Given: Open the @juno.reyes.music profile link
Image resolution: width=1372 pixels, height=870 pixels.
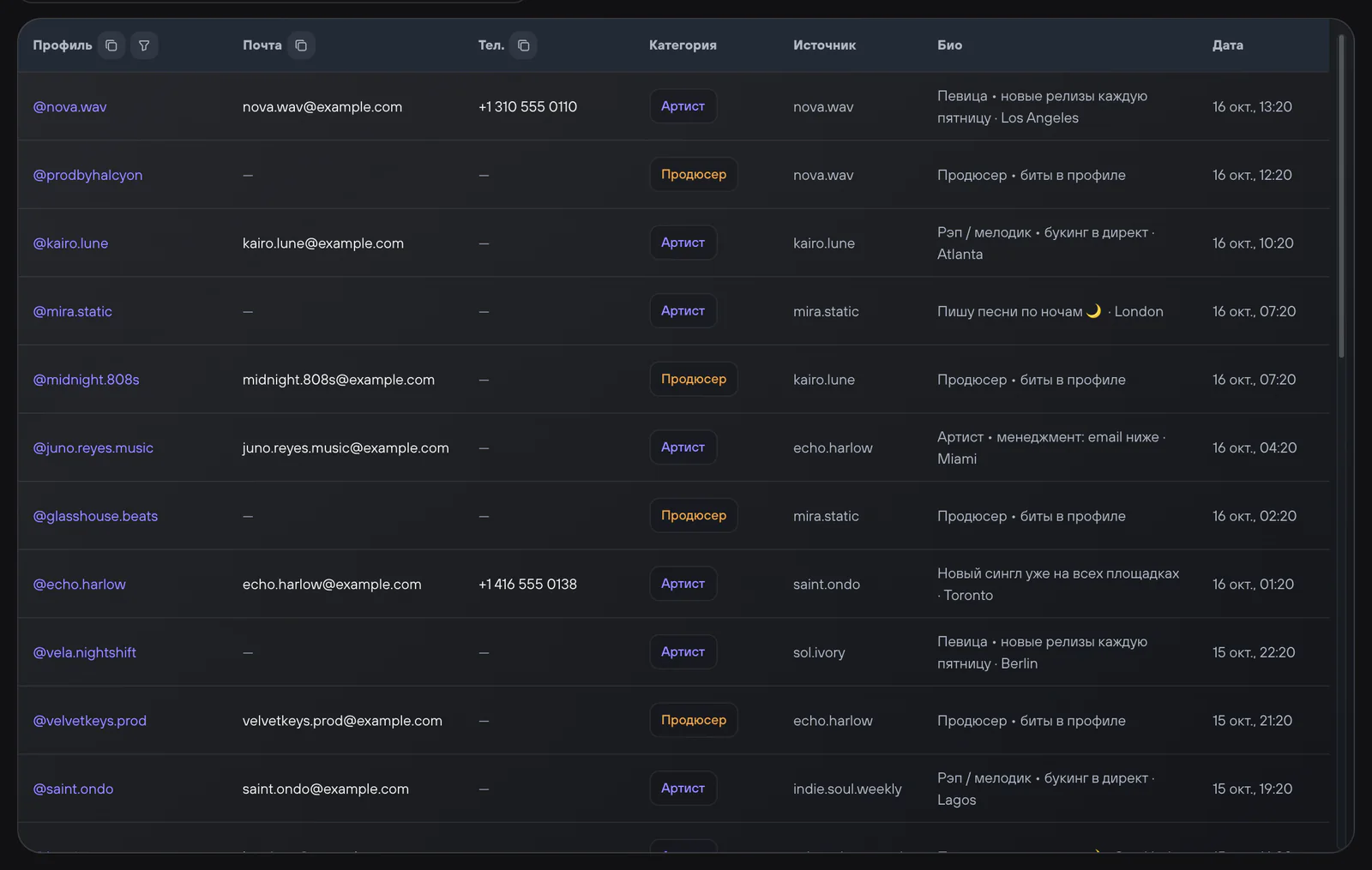Looking at the screenshot, I should click(93, 448).
